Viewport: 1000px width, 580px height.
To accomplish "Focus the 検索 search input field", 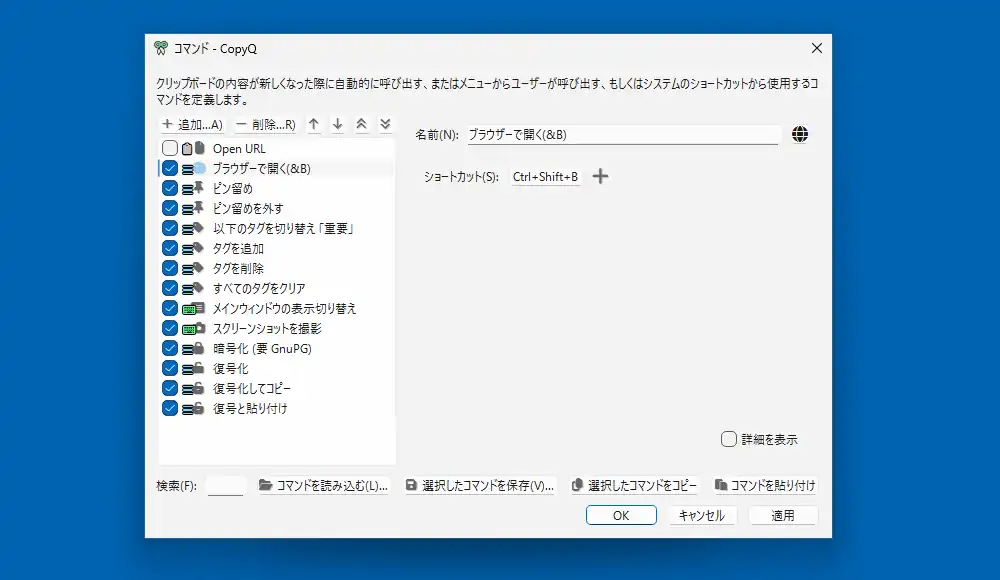I will click(226, 486).
